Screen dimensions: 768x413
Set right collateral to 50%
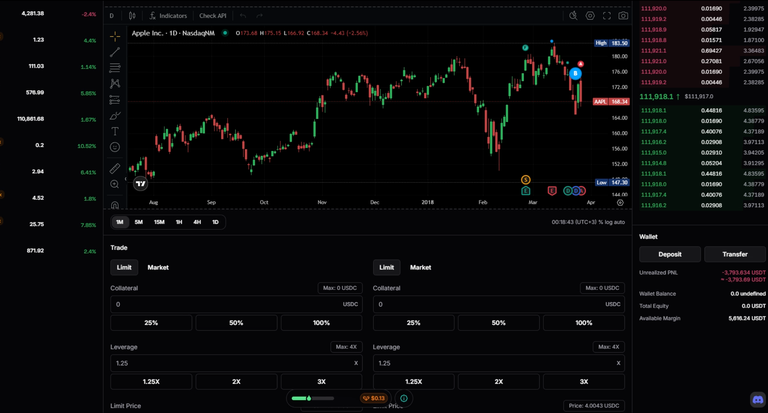(x=499, y=323)
